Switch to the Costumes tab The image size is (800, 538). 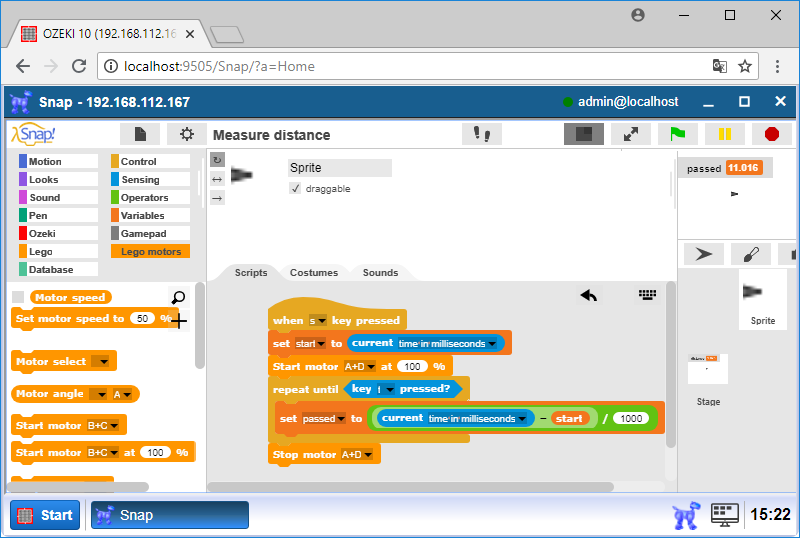(314, 273)
